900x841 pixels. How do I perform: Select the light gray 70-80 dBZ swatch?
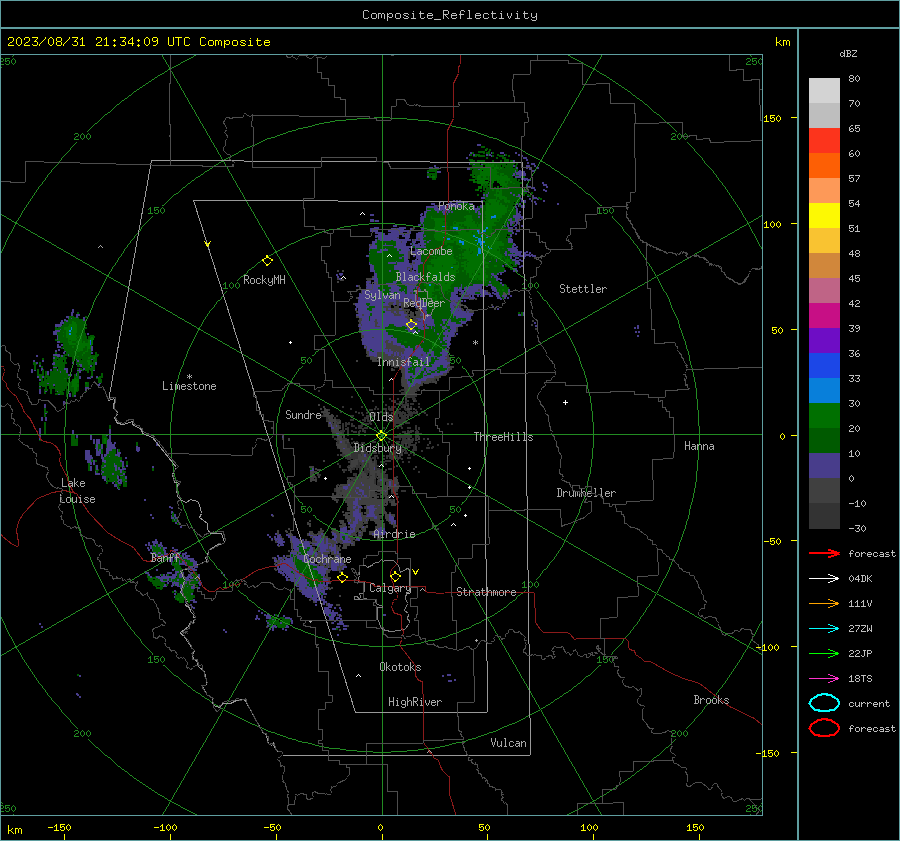coord(824,90)
